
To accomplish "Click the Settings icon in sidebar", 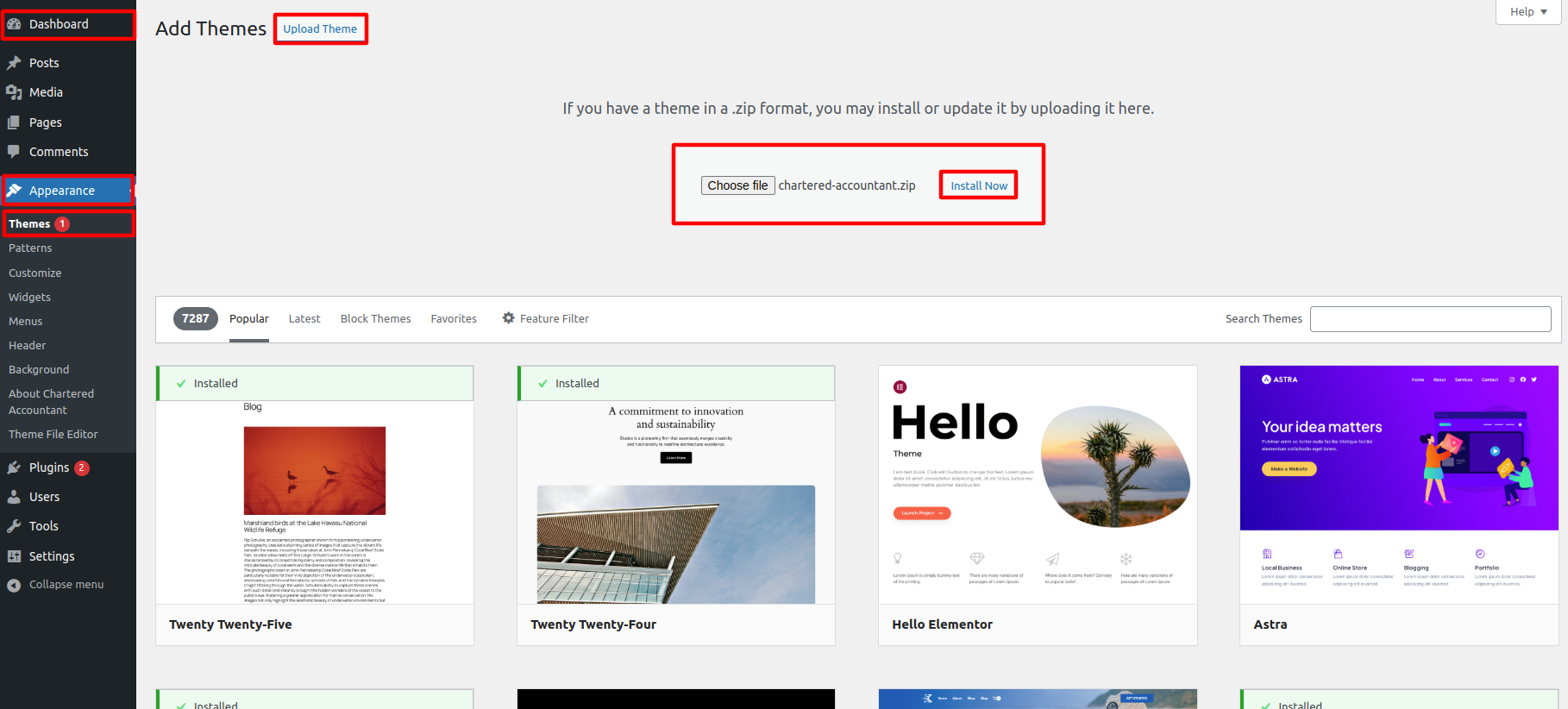I will [x=14, y=556].
